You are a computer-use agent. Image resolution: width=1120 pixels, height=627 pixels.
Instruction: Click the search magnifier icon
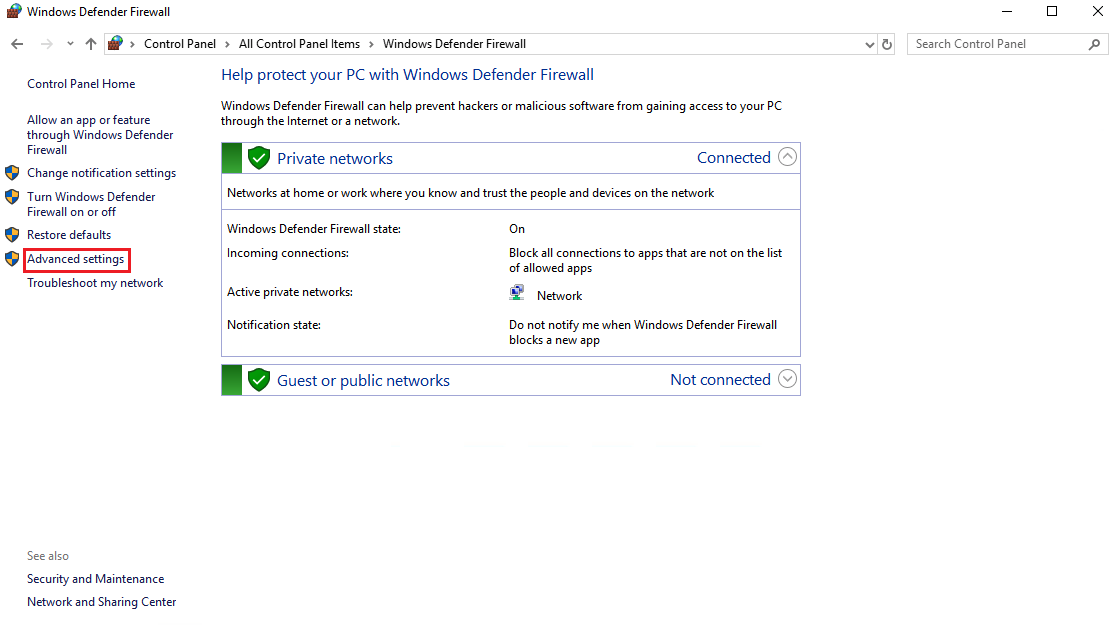(x=1094, y=44)
